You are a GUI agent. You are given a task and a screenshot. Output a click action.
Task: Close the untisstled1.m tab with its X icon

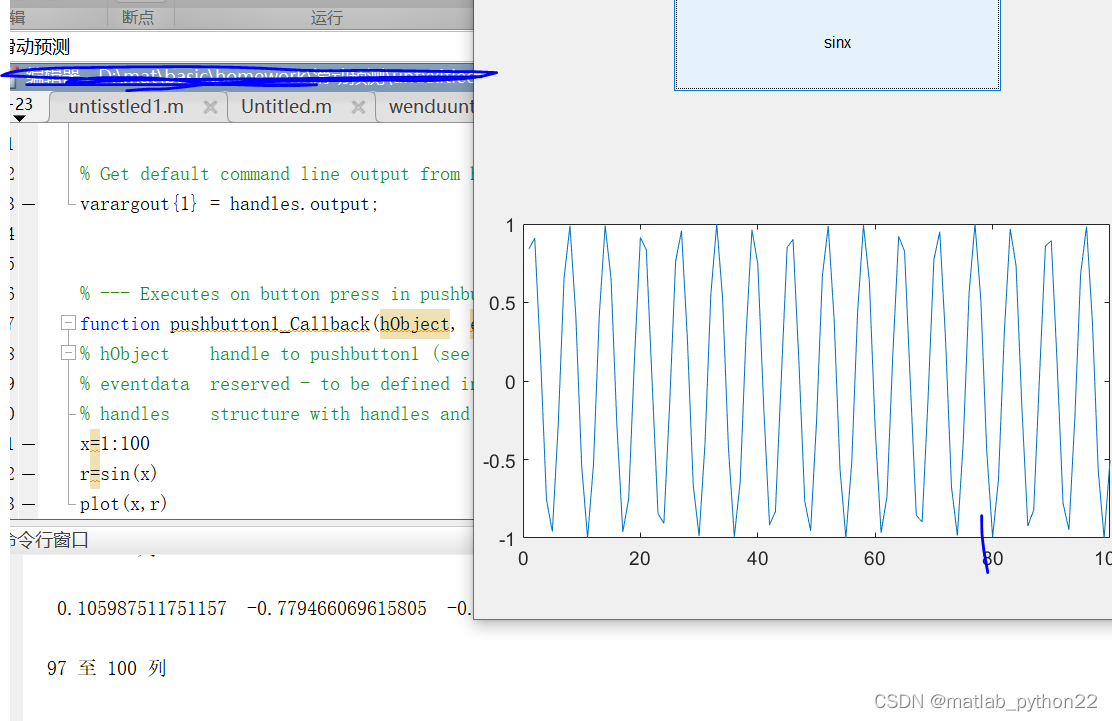coord(210,105)
